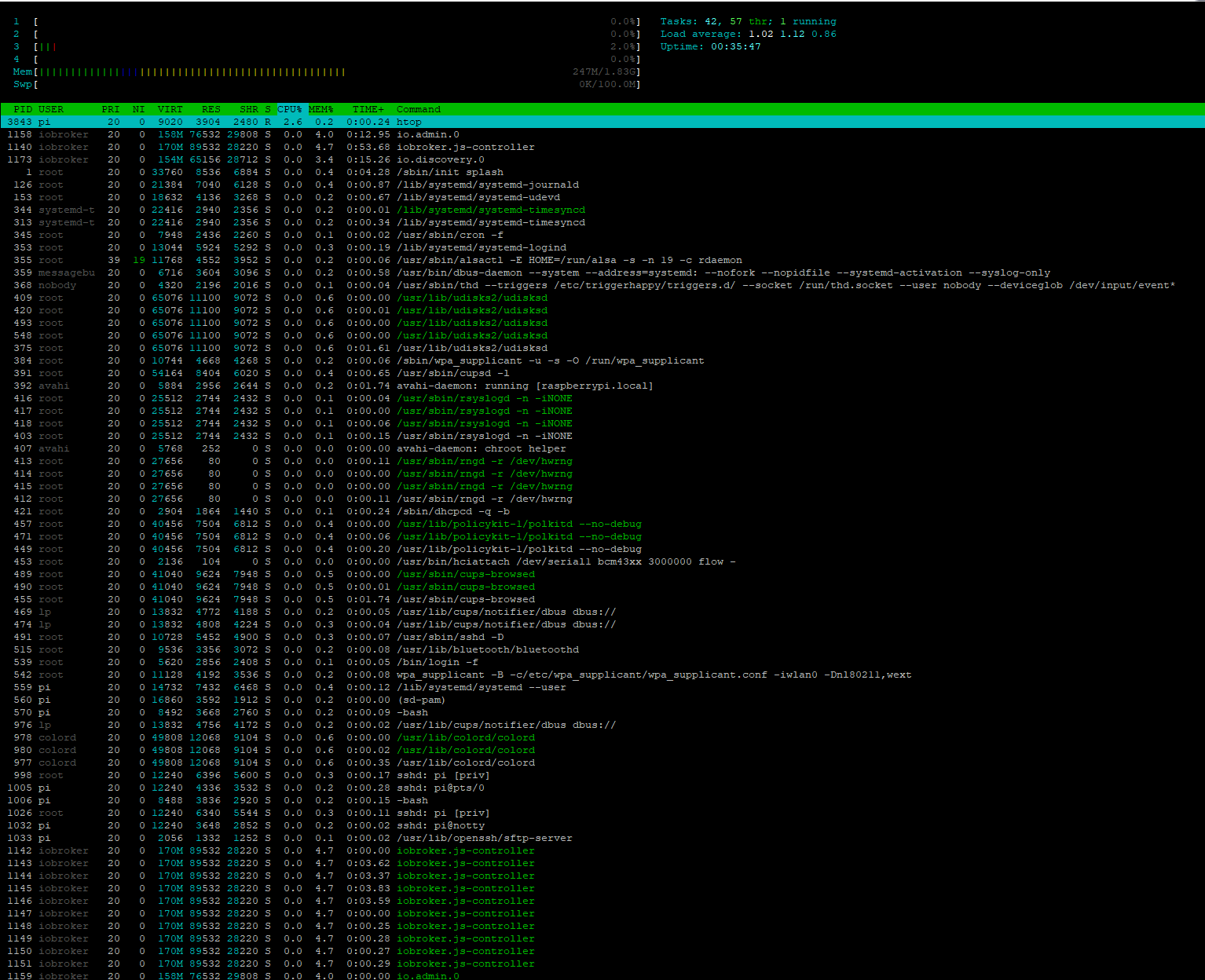Select the /sbin/init splash process row
The image size is (1205, 980).
602,172
